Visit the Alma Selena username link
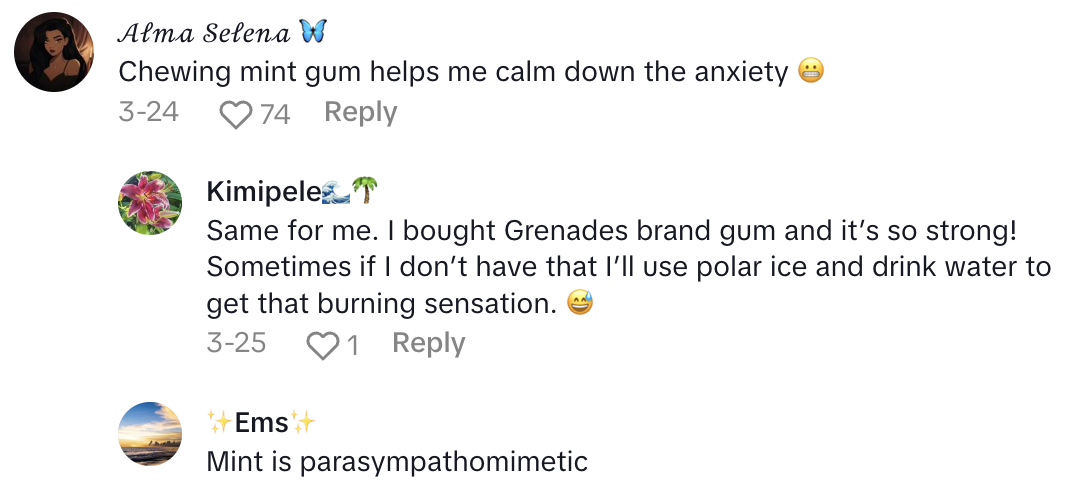Screen dimensions: 1080x490 pos(203,33)
